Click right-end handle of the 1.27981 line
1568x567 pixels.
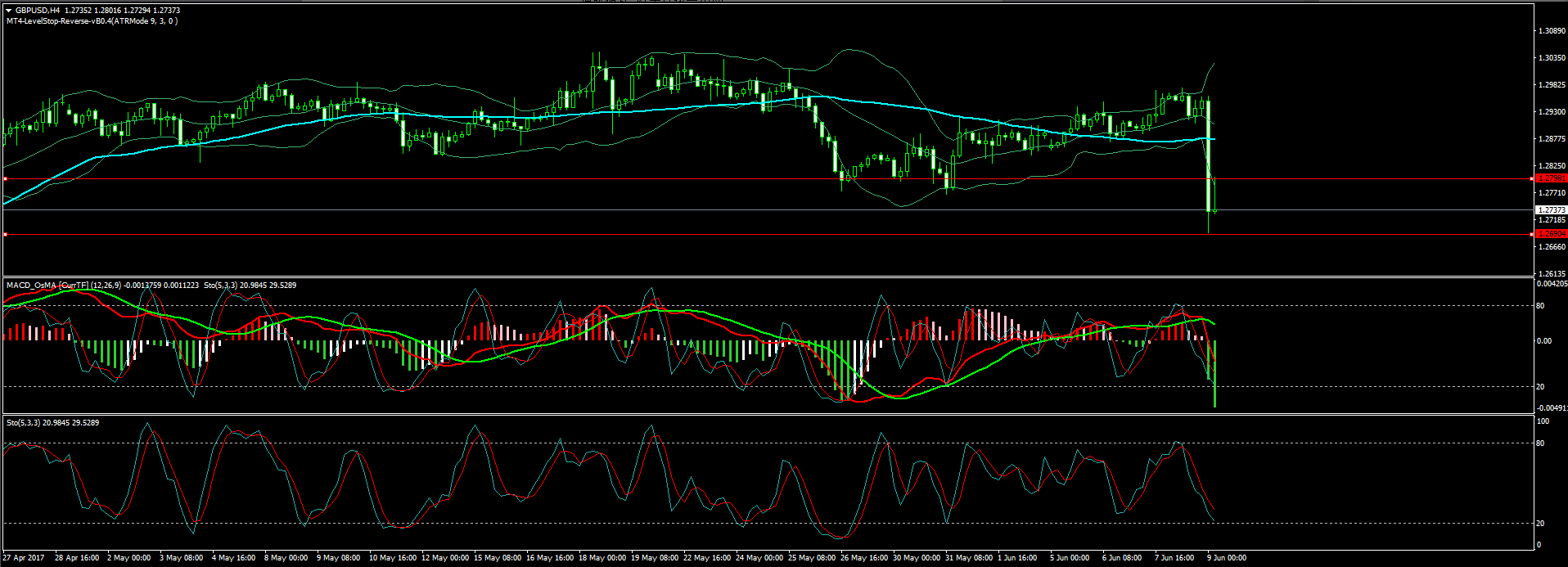1531,178
